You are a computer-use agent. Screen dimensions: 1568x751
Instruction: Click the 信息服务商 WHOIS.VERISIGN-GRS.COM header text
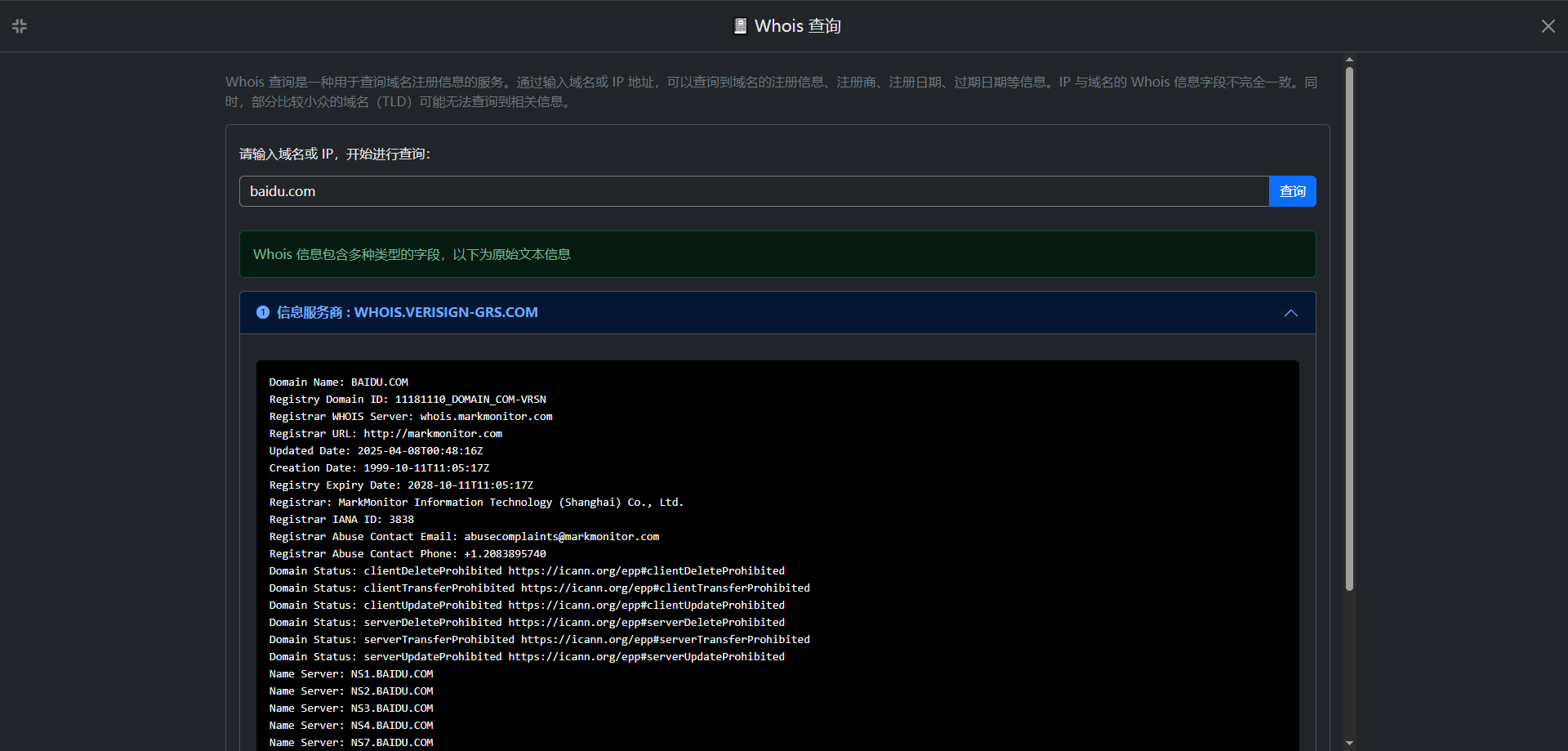coord(407,312)
